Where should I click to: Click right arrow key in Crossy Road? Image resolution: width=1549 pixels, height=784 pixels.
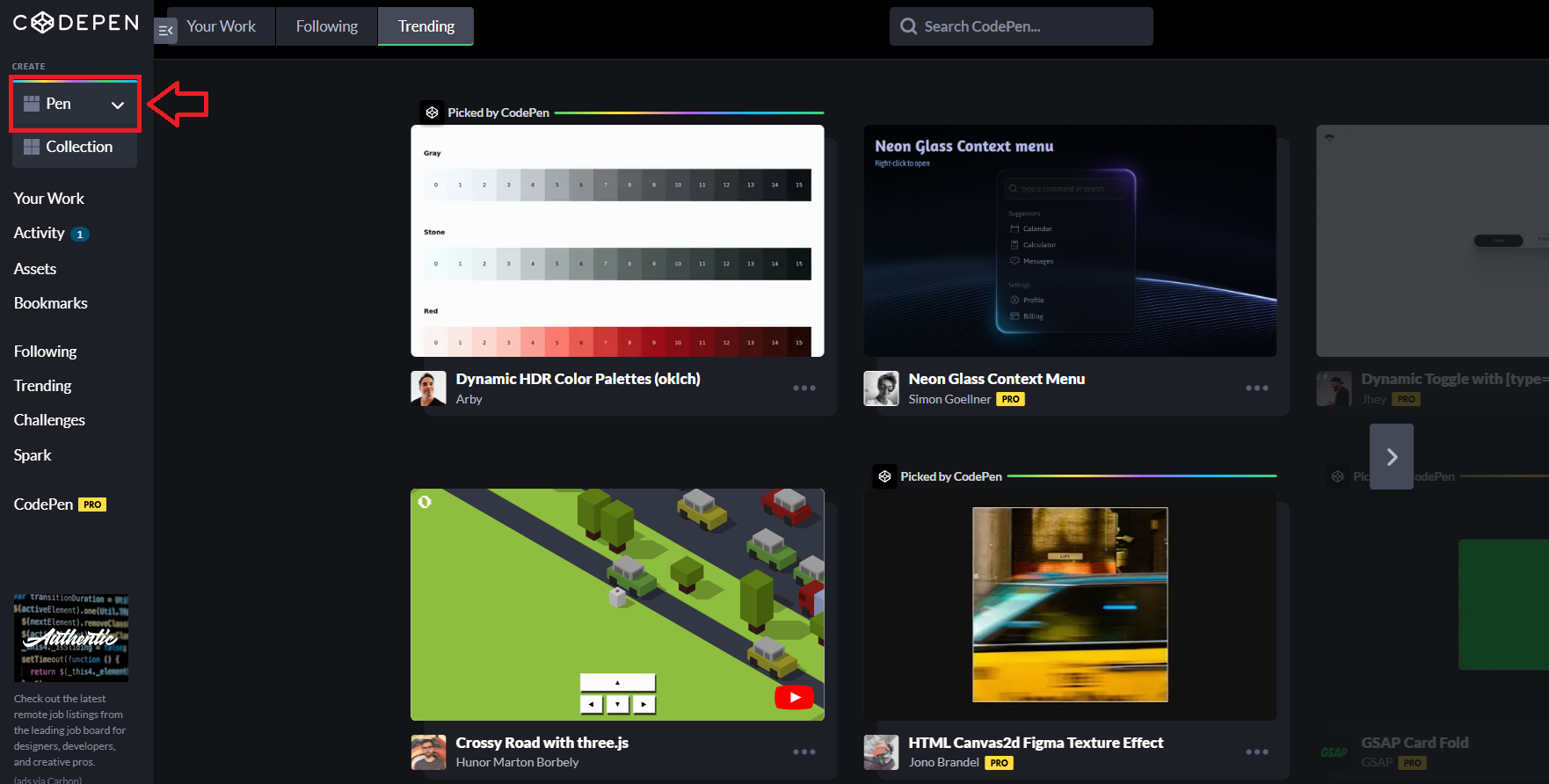(x=644, y=704)
